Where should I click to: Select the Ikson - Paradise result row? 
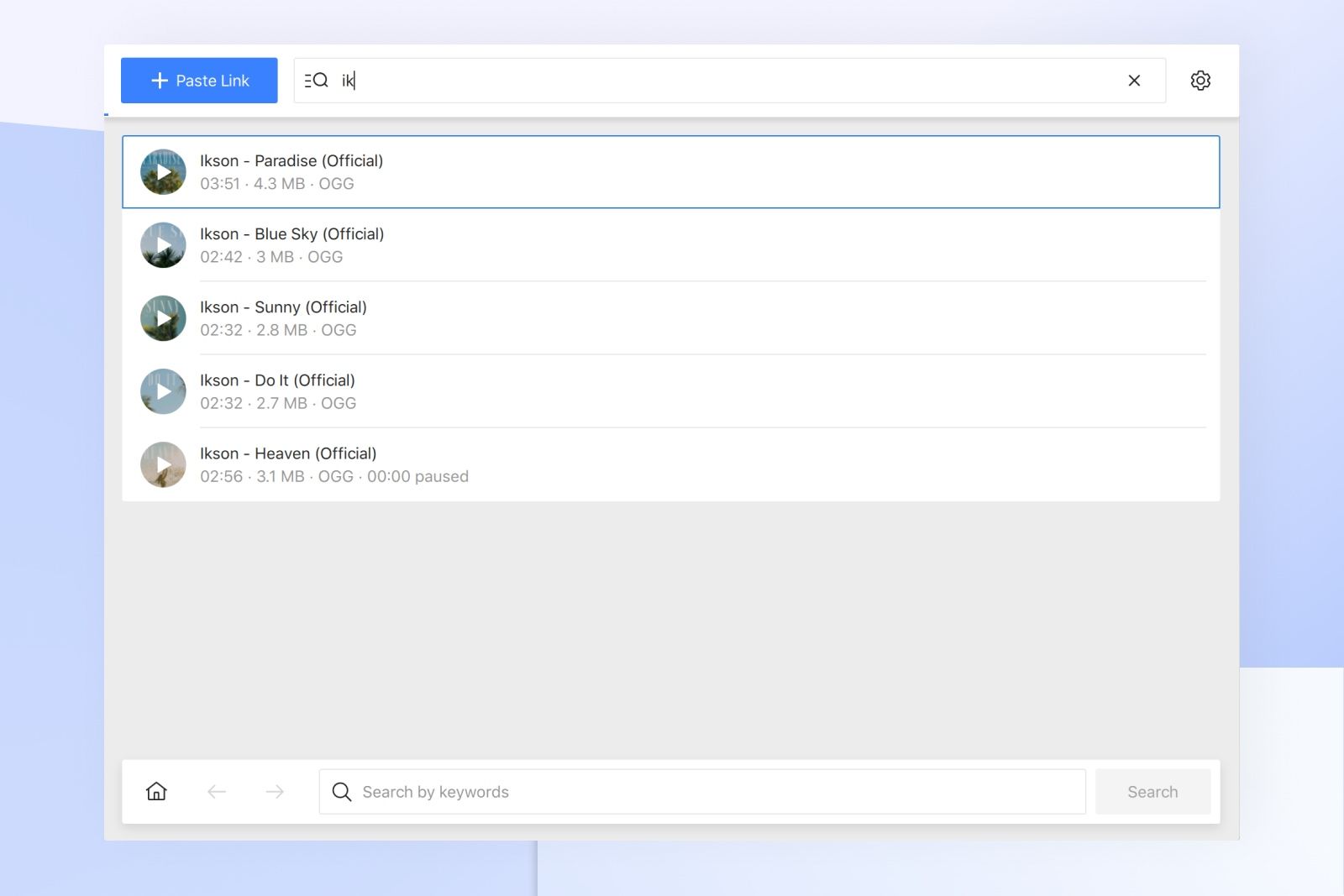588,171
